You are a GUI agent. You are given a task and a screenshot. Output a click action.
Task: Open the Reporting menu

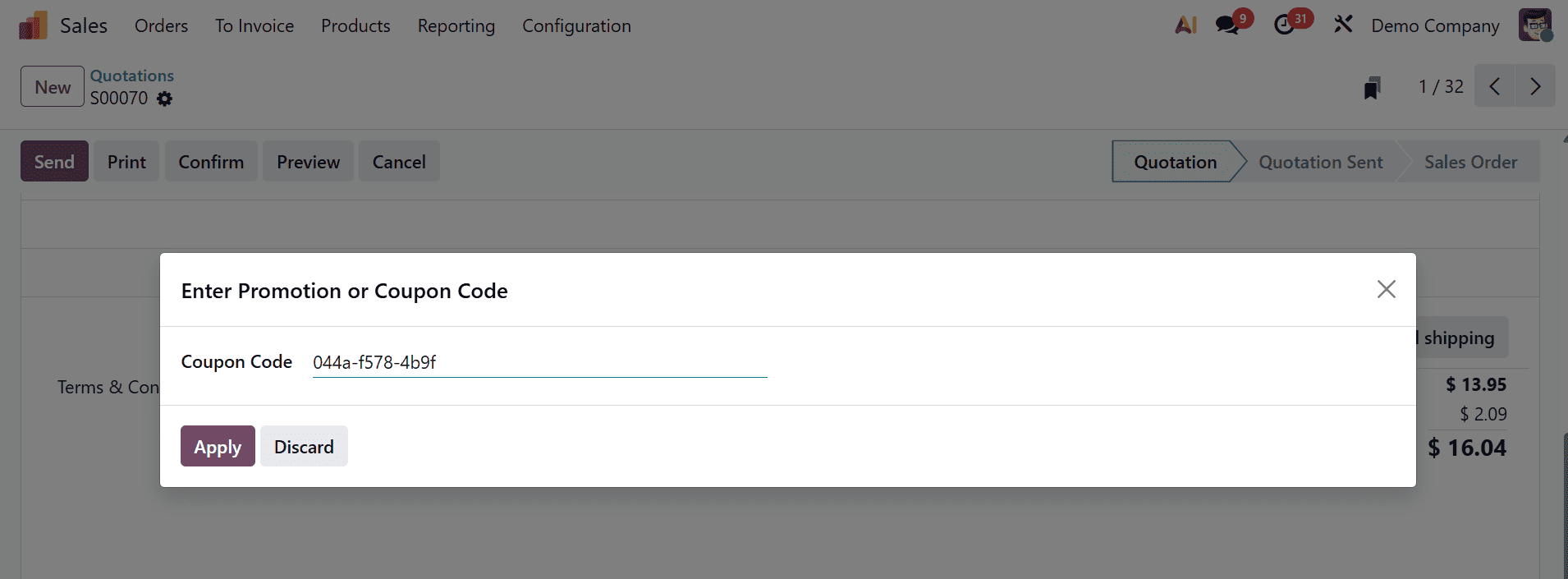click(x=456, y=26)
